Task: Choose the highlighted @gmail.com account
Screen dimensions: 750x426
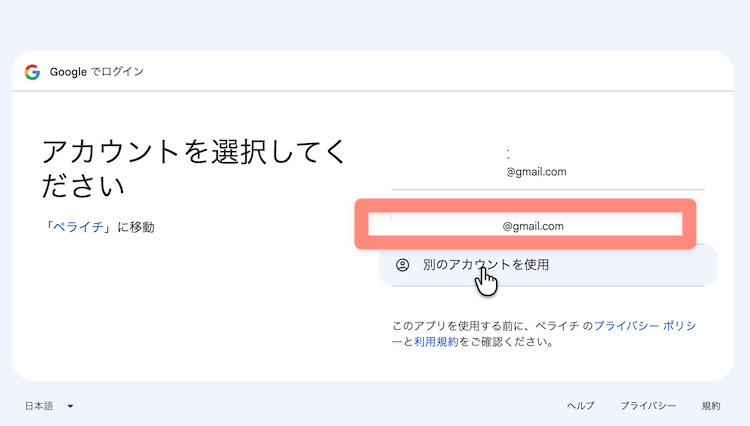Action: [525, 224]
